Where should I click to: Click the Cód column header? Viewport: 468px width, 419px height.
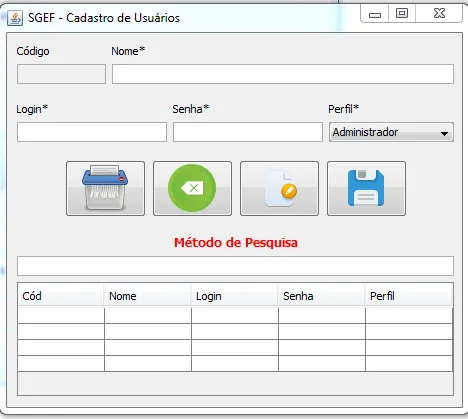pyautogui.click(x=61, y=296)
